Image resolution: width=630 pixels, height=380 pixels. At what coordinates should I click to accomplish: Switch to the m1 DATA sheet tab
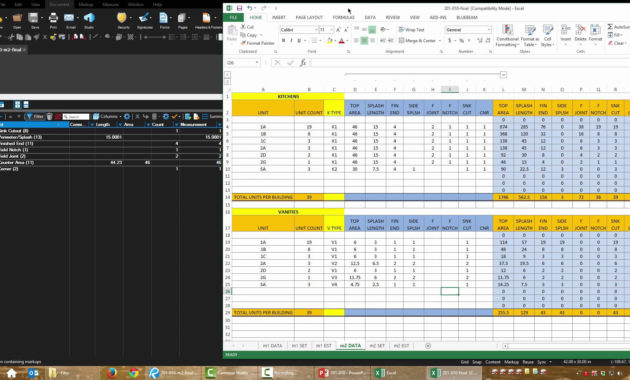pos(272,346)
